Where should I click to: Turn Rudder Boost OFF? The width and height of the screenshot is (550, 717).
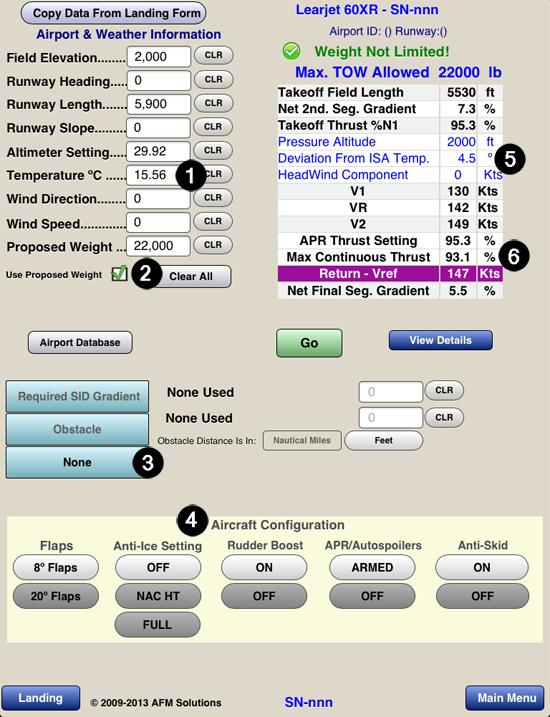coord(264,596)
